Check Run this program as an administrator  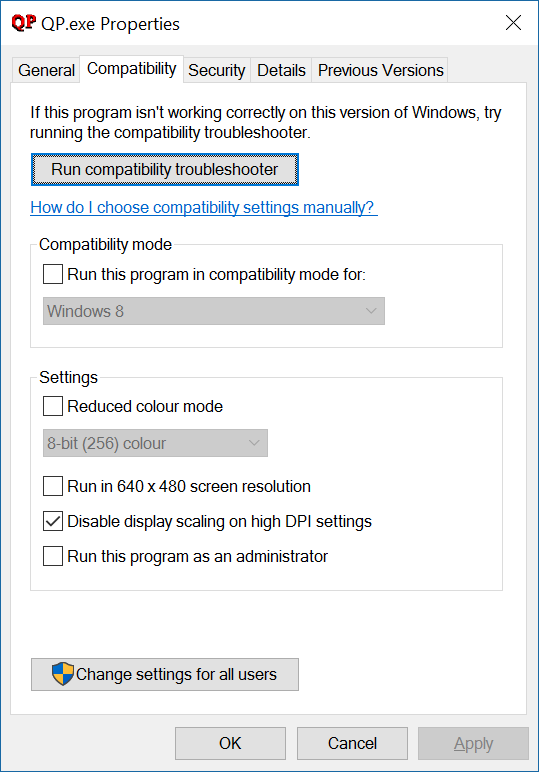click(x=53, y=556)
